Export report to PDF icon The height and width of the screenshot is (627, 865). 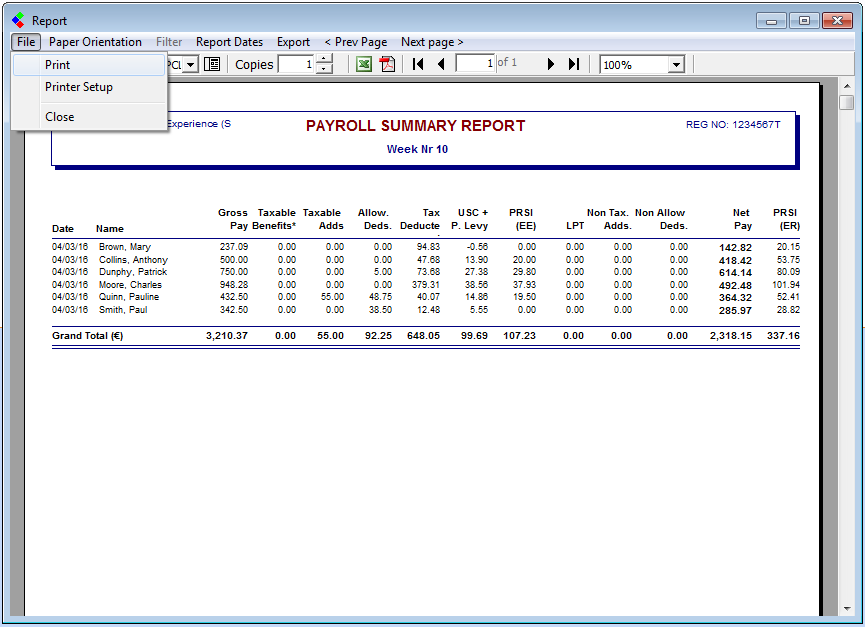coord(387,65)
